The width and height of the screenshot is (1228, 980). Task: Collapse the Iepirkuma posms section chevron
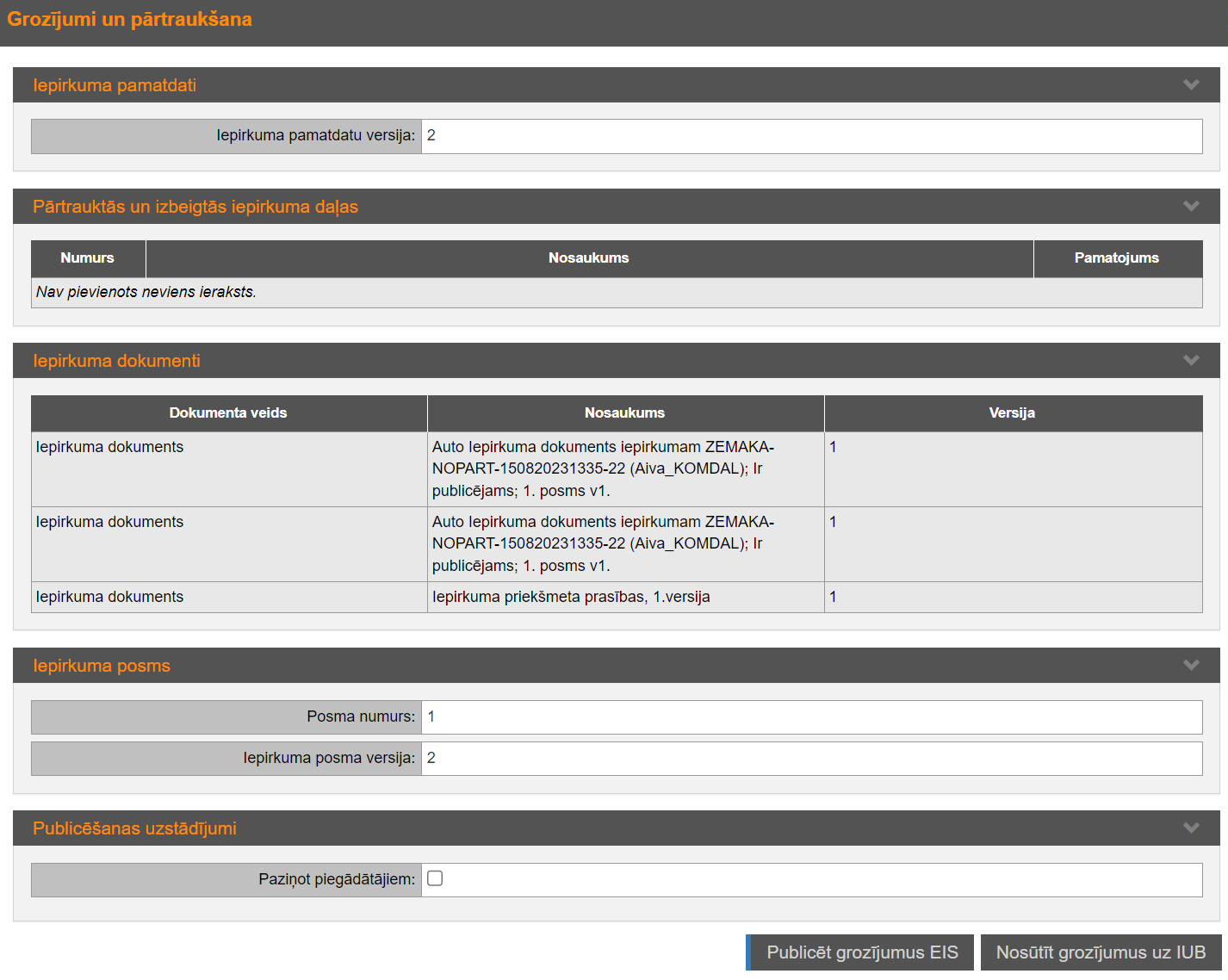1191,665
